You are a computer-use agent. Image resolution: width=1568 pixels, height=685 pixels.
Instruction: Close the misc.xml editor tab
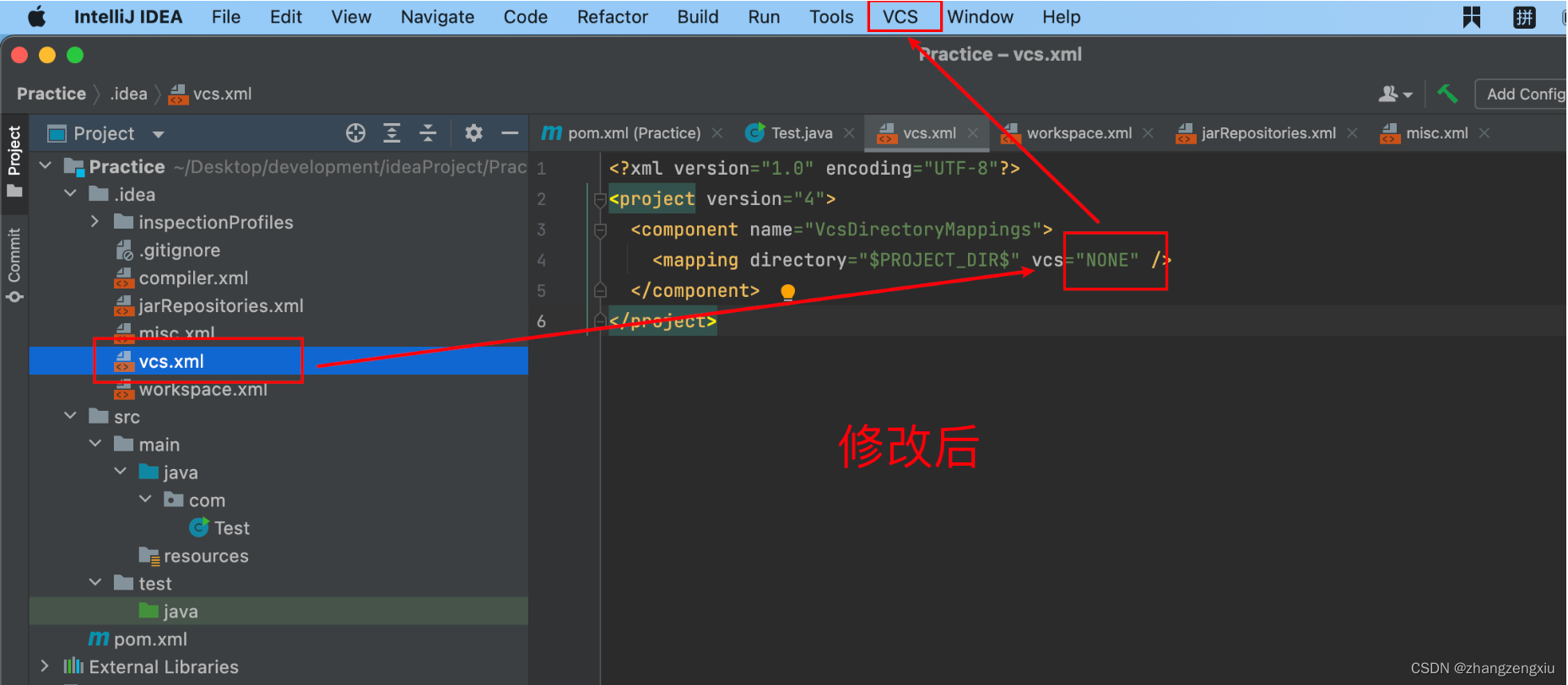click(x=1484, y=133)
